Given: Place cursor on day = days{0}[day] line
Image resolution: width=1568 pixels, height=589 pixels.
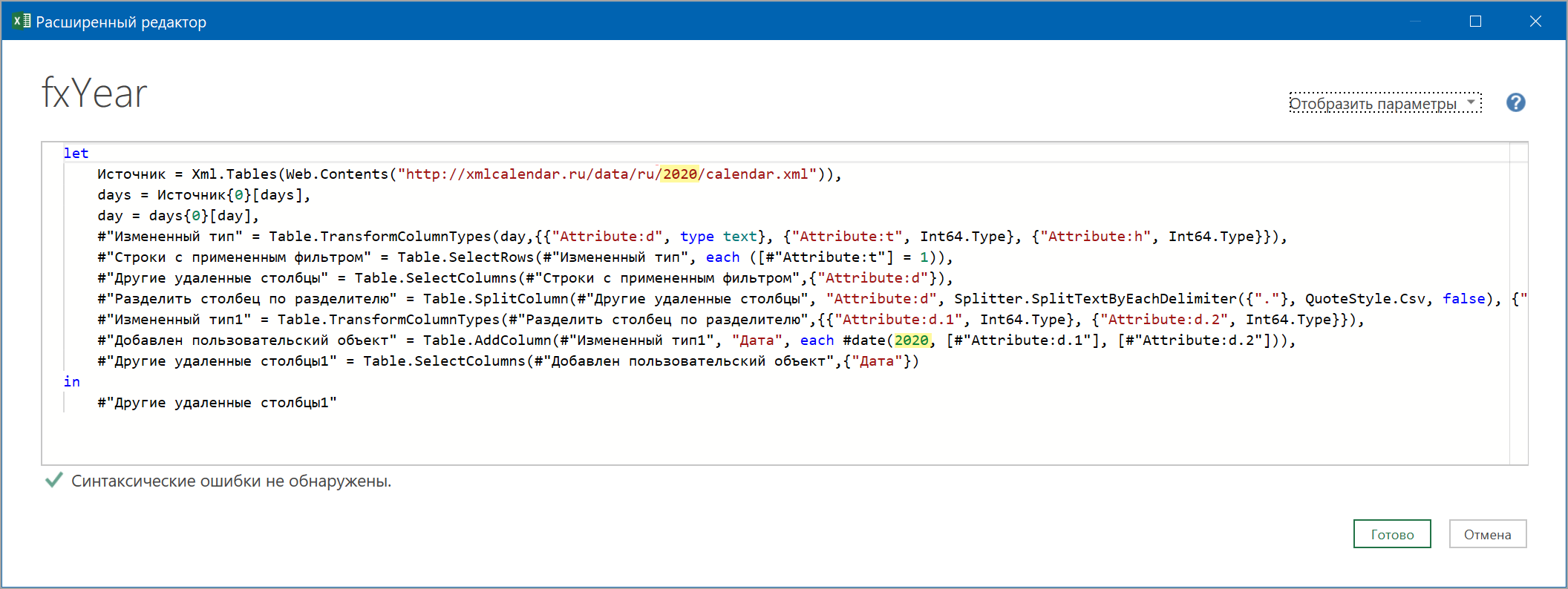Looking at the screenshot, I should pyautogui.click(x=178, y=216).
